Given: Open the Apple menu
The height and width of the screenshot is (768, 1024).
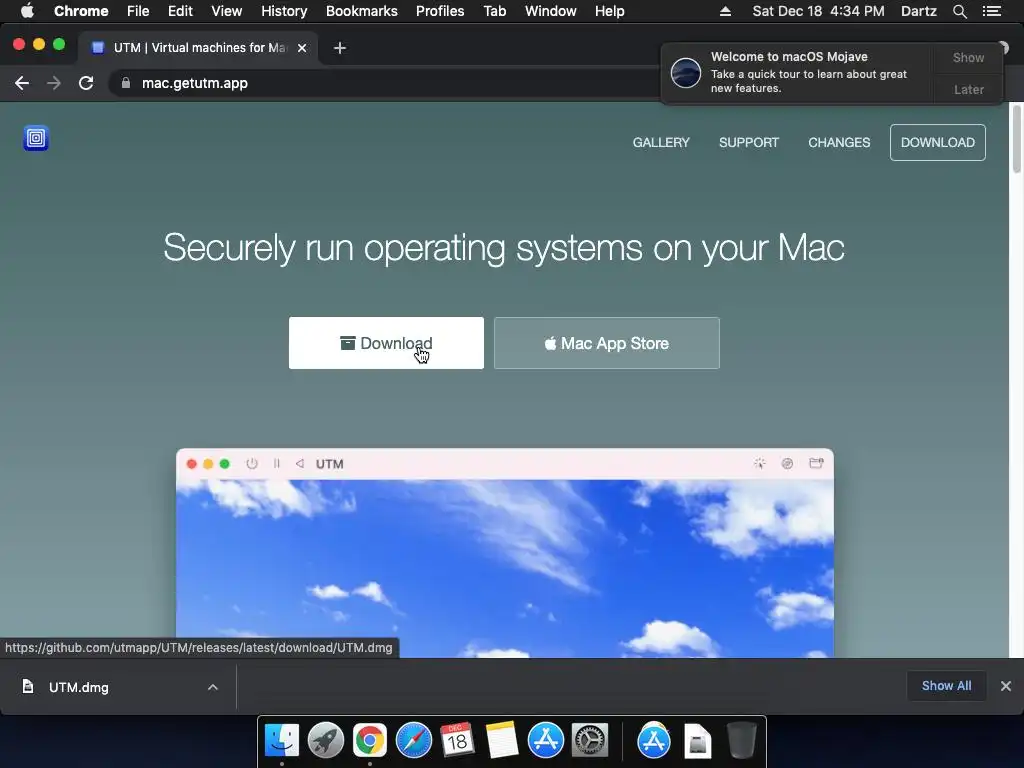Looking at the screenshot, I should tap(27, 11).
